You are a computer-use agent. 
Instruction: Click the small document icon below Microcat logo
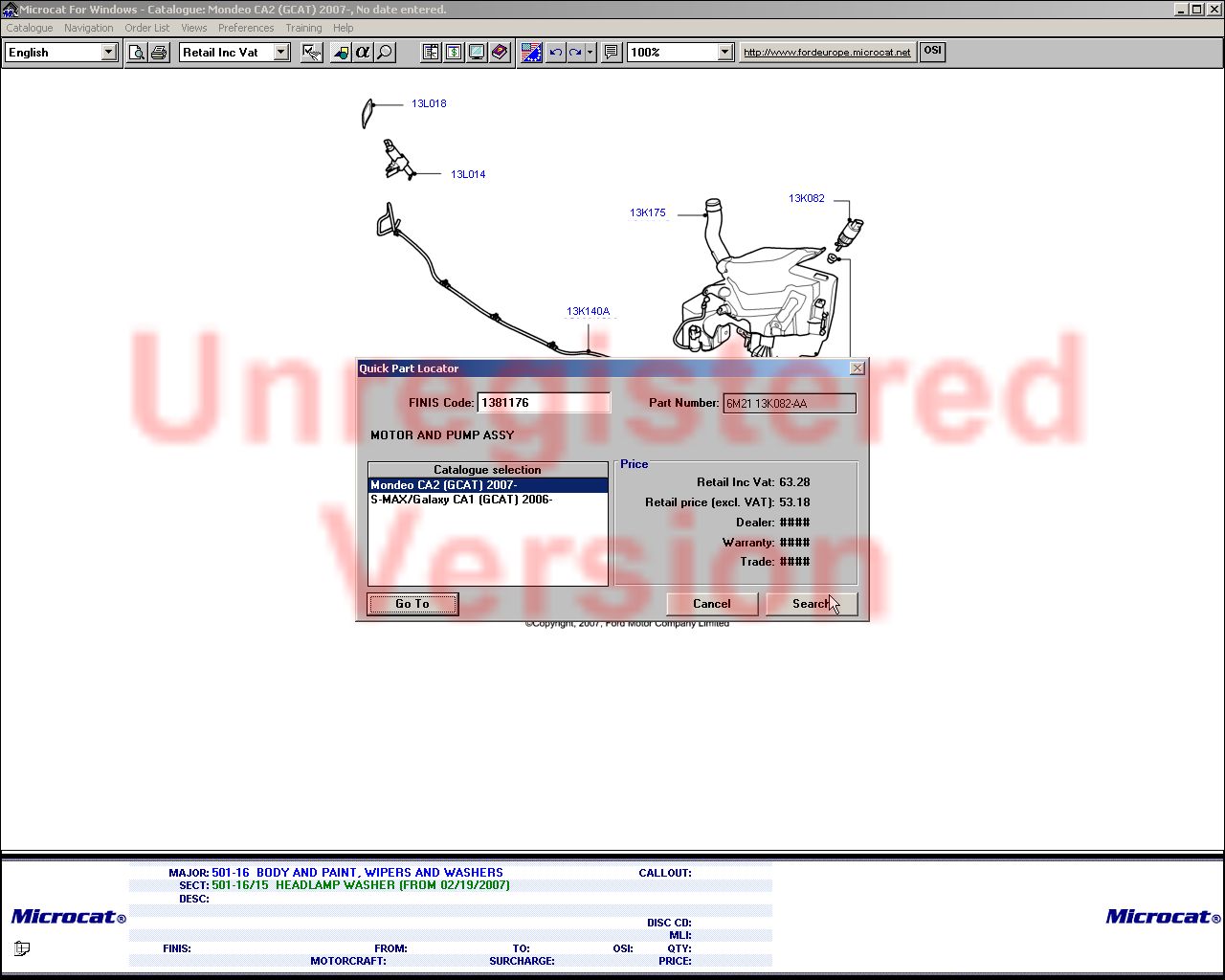(22, 948)
